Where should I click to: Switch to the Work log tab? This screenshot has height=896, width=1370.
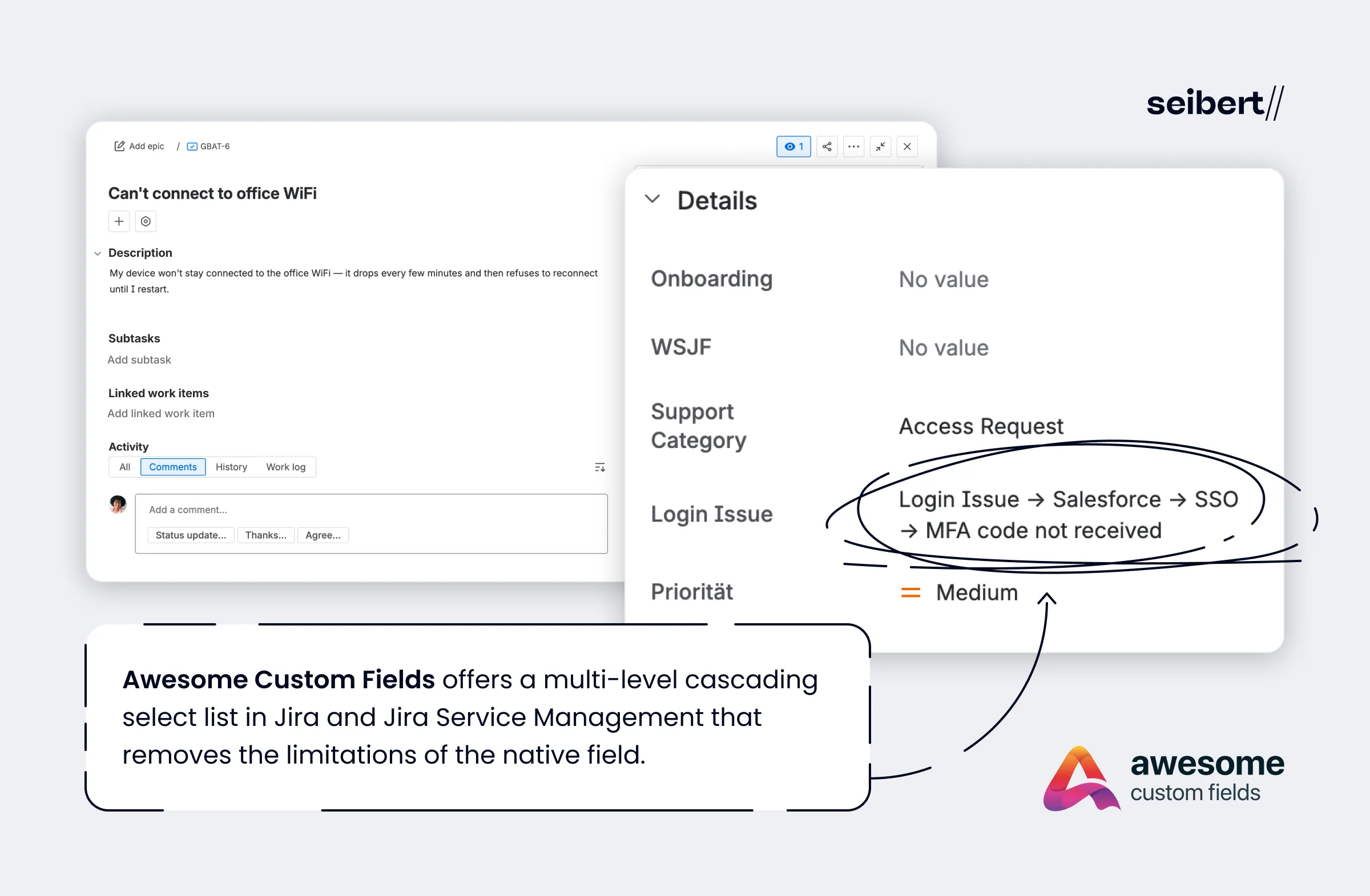point(285,467)
